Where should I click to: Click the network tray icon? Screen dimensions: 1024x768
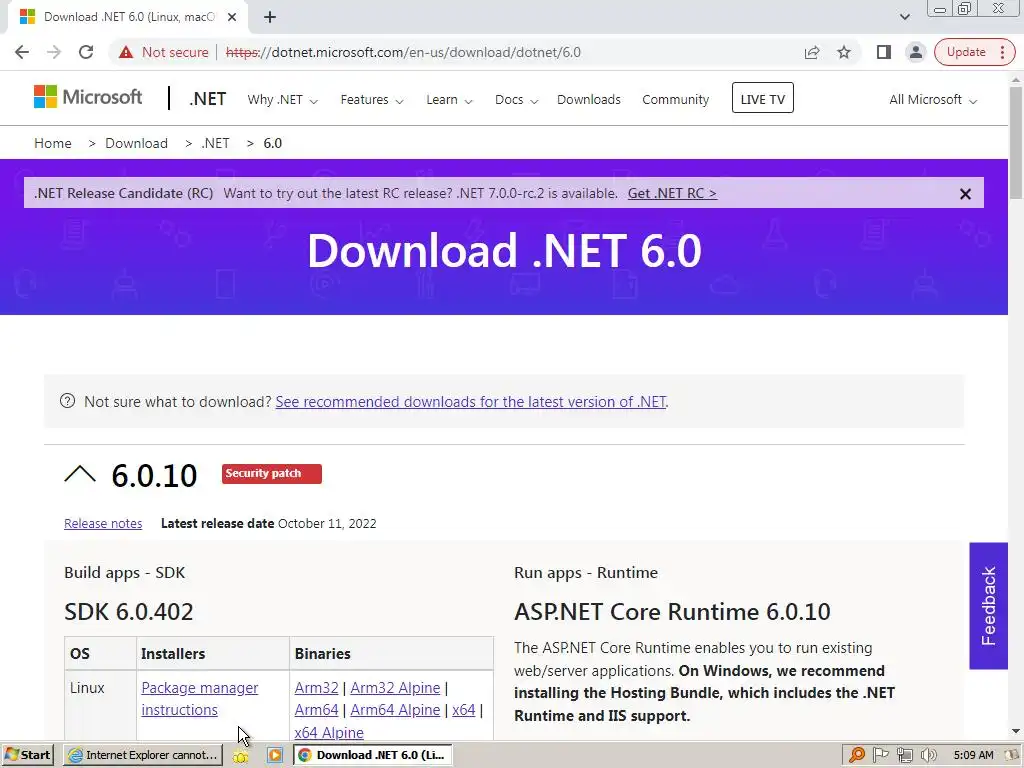tap(904, 755)
